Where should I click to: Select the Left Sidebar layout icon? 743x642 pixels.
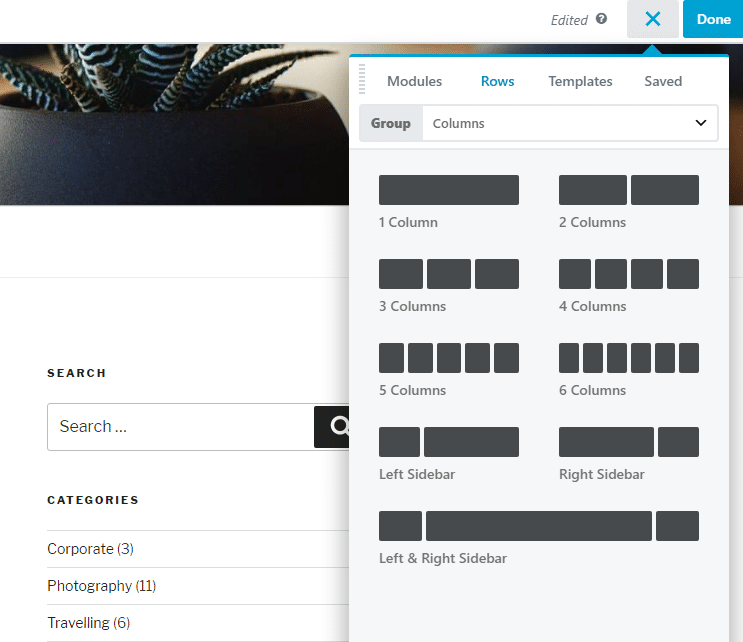pyautogui.click(x=448, y=442)
